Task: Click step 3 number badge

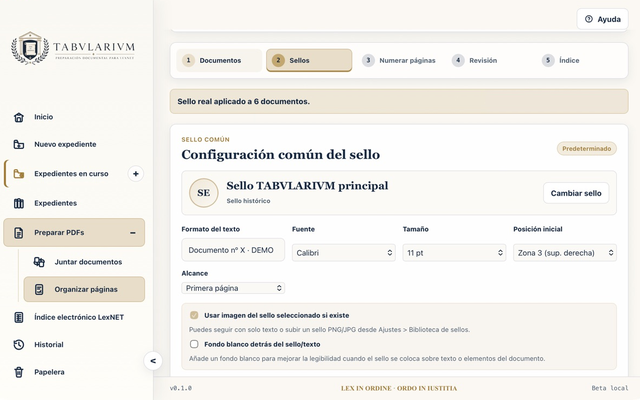Action: pyautogui.click(x=368, y=60)
